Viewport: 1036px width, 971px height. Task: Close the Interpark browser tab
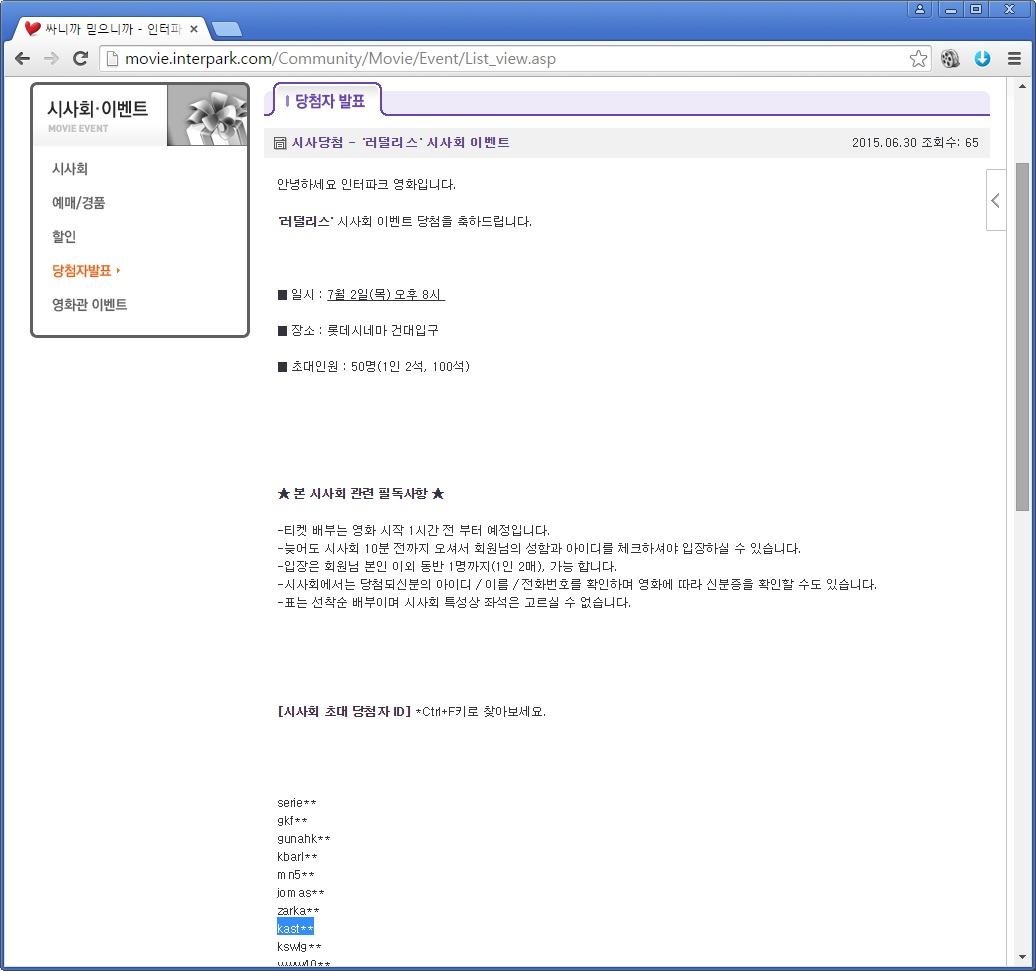pyautogui.click(x=194, y=29)
